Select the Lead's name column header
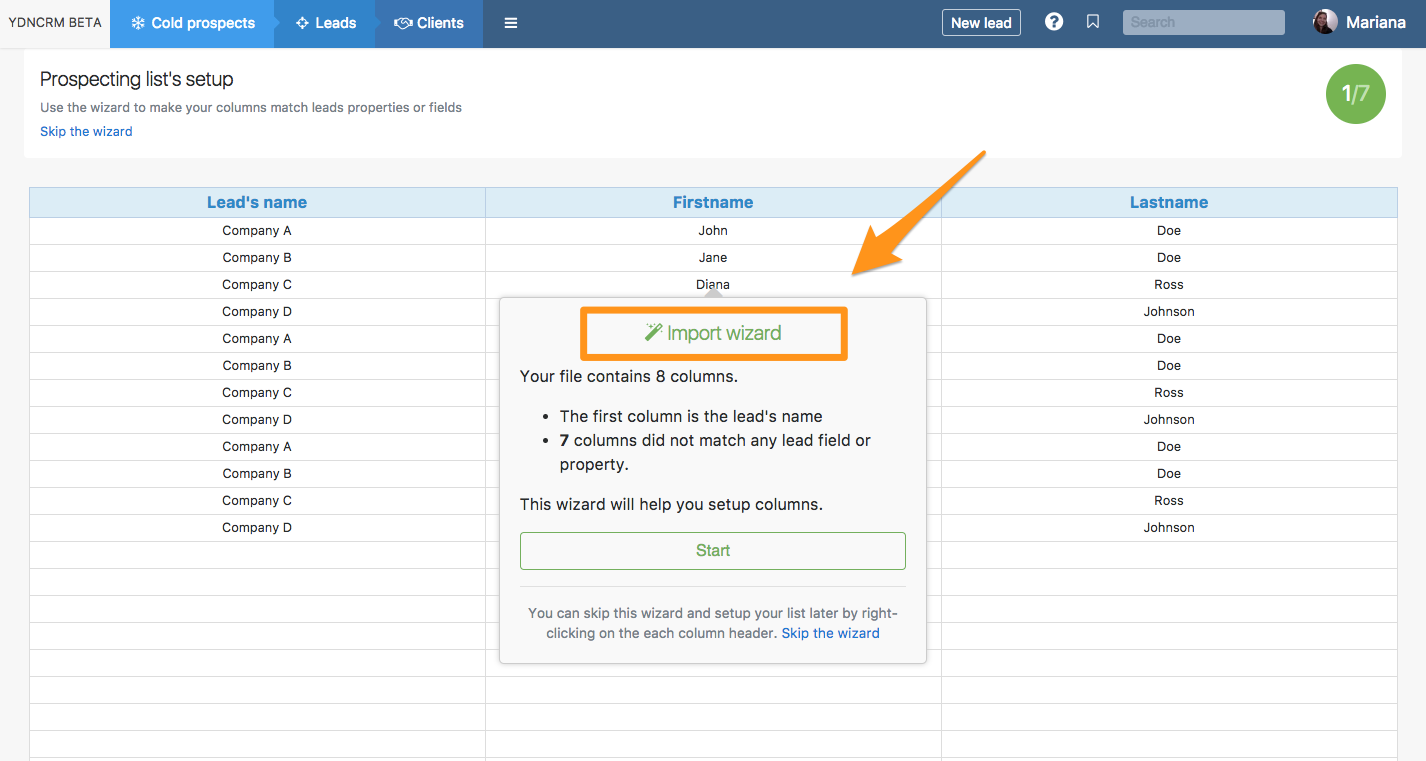This screenshot has width=1426, height=761. point(257,202)
